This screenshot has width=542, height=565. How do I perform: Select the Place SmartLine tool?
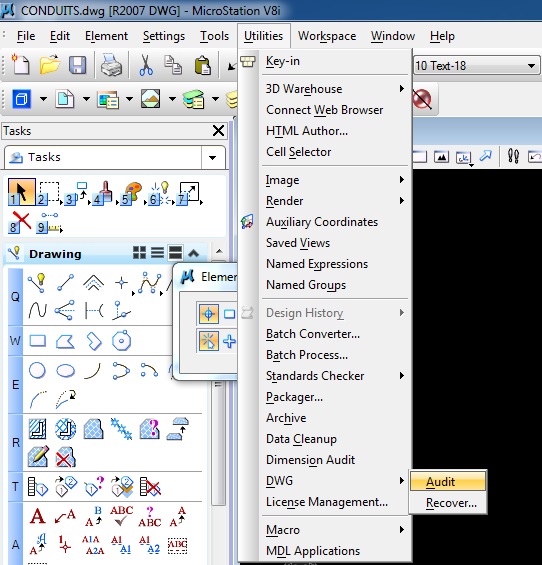pyautogui.click(x=37, y=283)
